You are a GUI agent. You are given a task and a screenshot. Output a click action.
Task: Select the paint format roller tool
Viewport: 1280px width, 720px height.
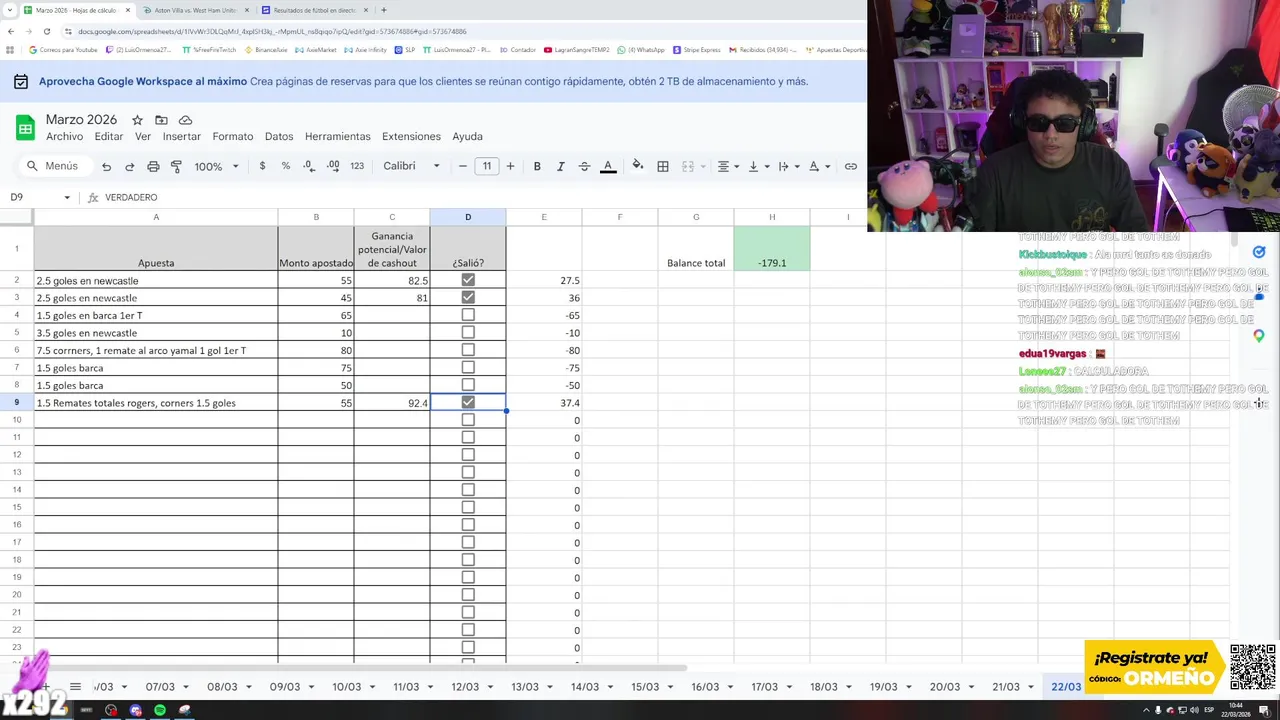(177, 166)
